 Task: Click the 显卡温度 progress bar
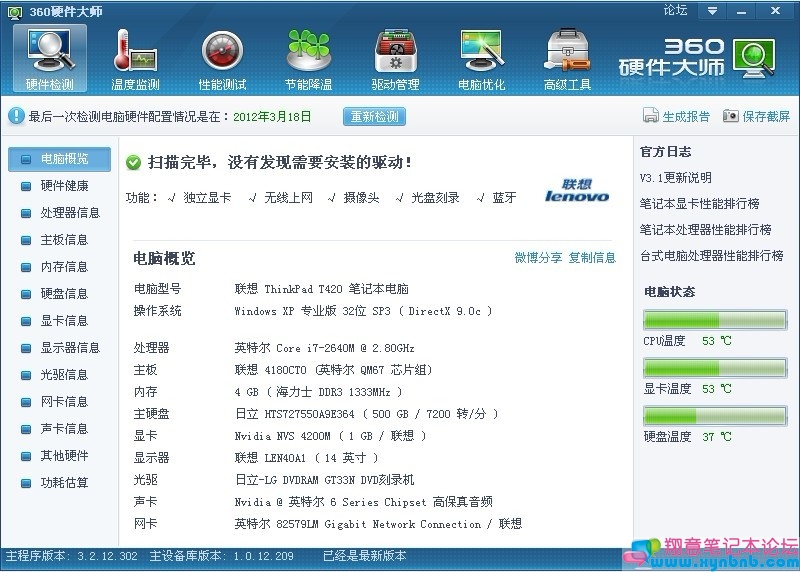click(x=715, y=368)
